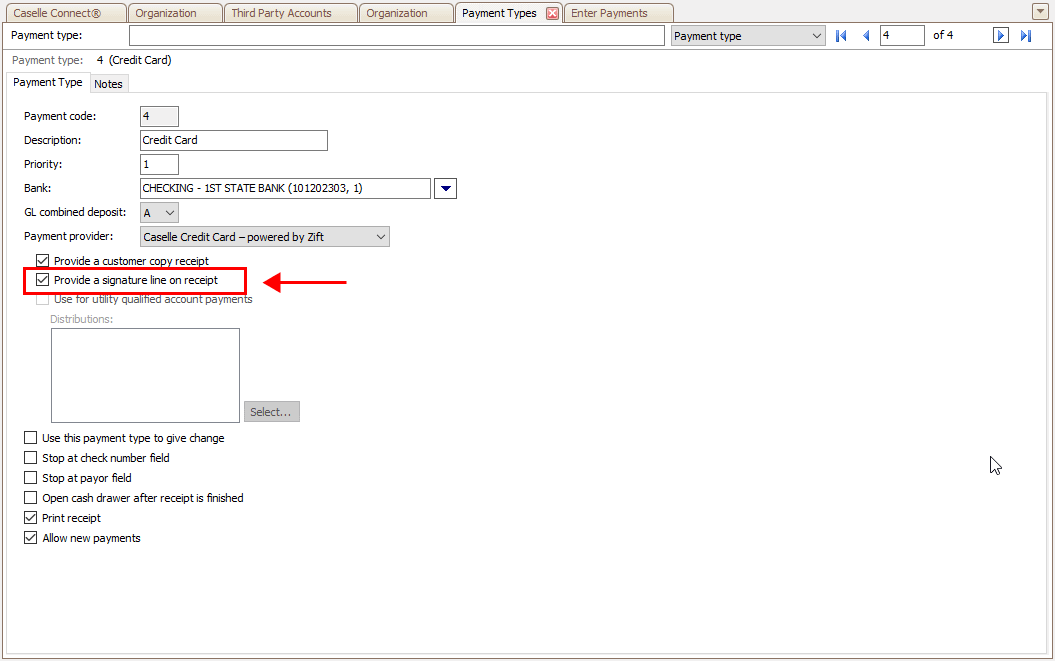Open the Bank lookup arrow button
The image size is (1055, 661).
[x=446, y=188]
